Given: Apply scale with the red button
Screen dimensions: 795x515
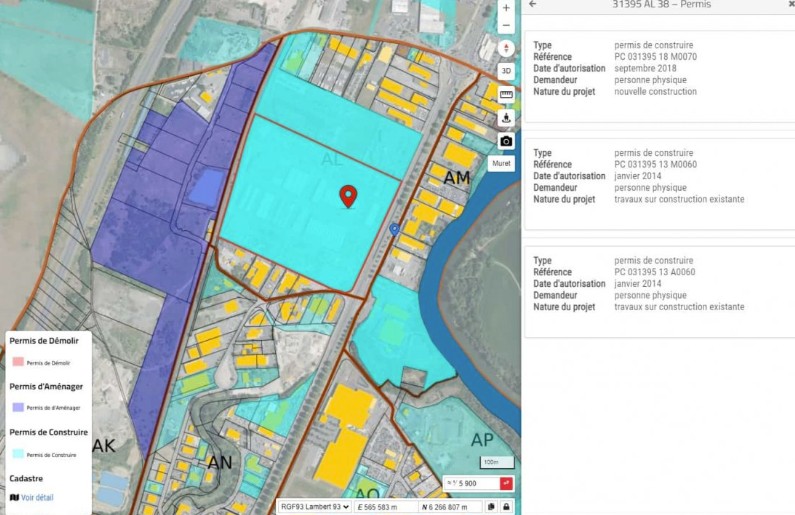Looking at the screenshot, I should [507, 484].
